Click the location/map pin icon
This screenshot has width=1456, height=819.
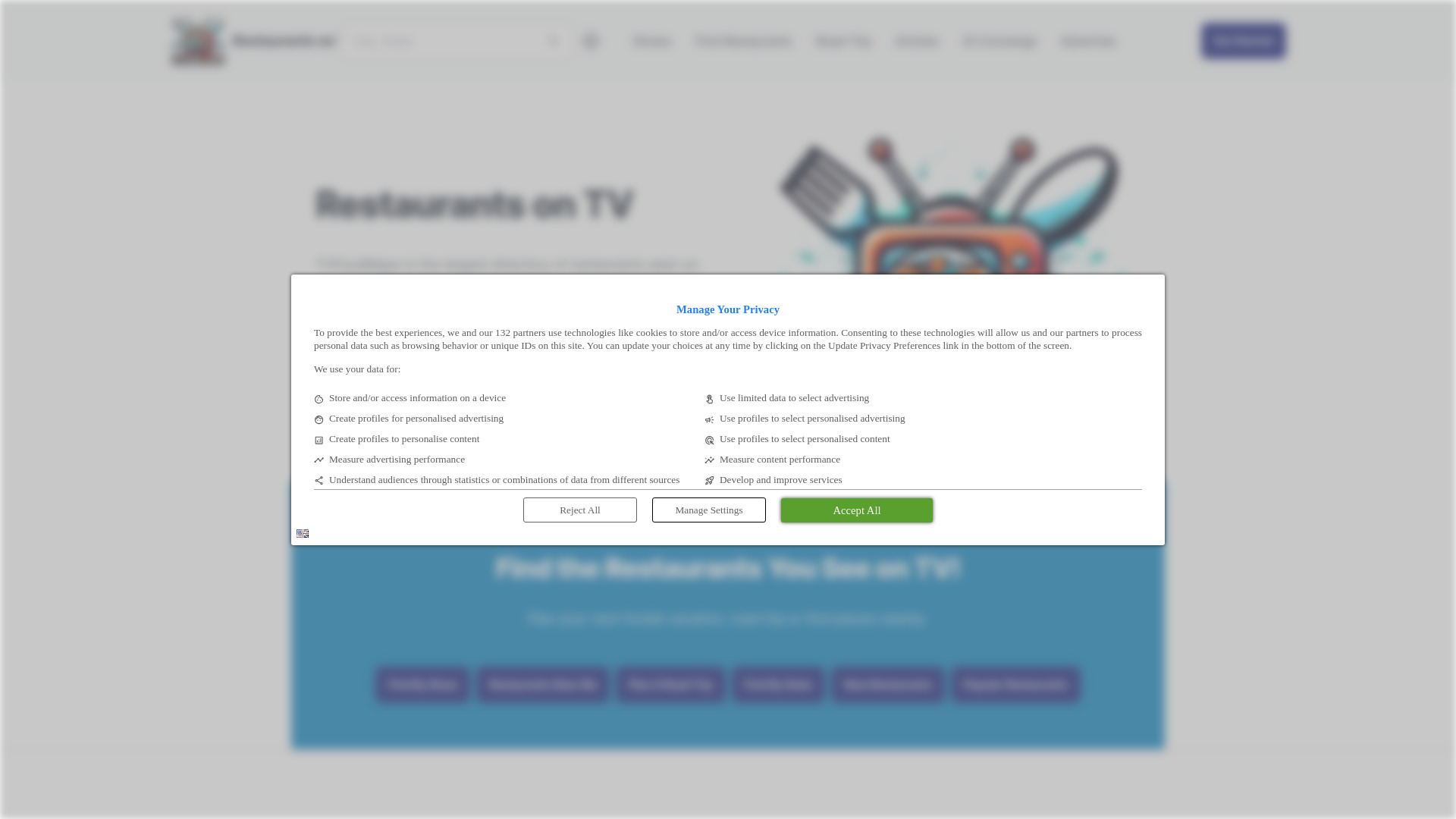[x=591, y=41]
